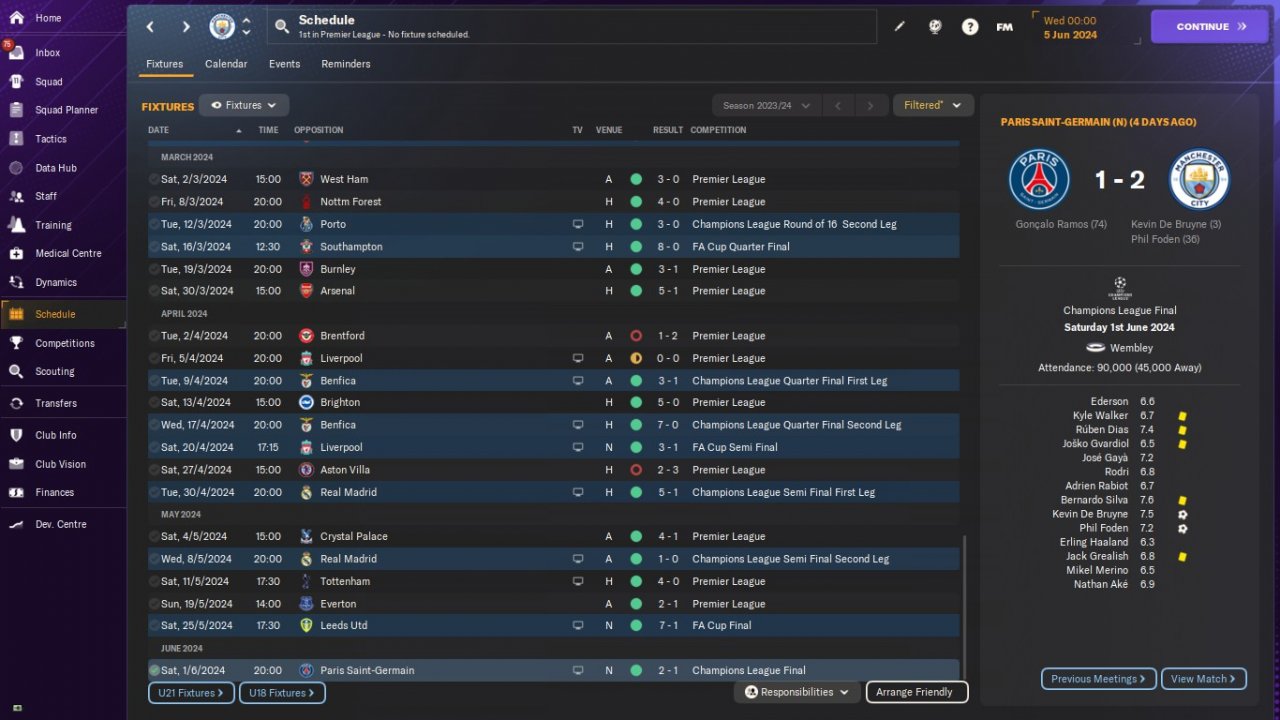Image resolution: width=1280 pixels, height=720 pixels.
Task: Tick the Aston Villa row selector circle
Action: [154, 470]
